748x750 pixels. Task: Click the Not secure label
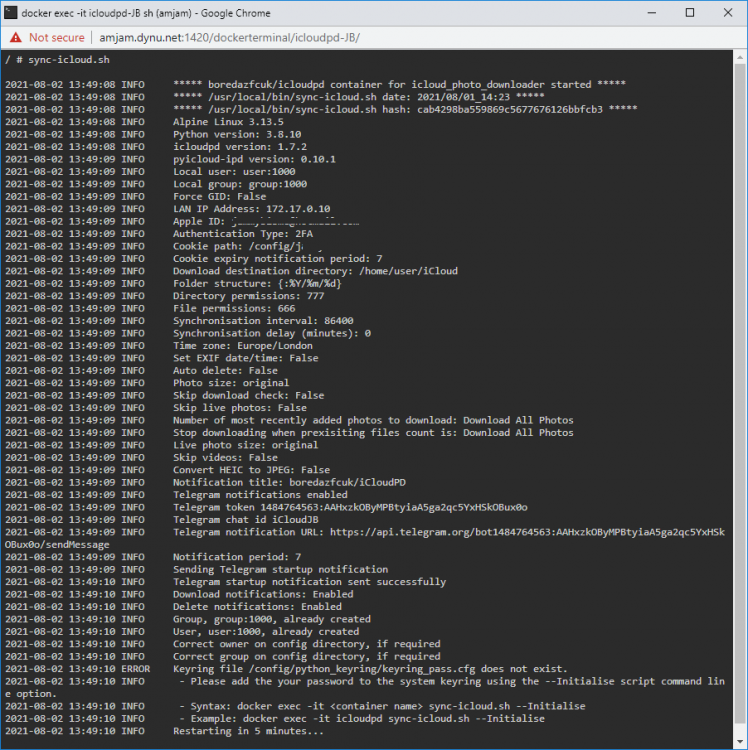pos(56,38)
